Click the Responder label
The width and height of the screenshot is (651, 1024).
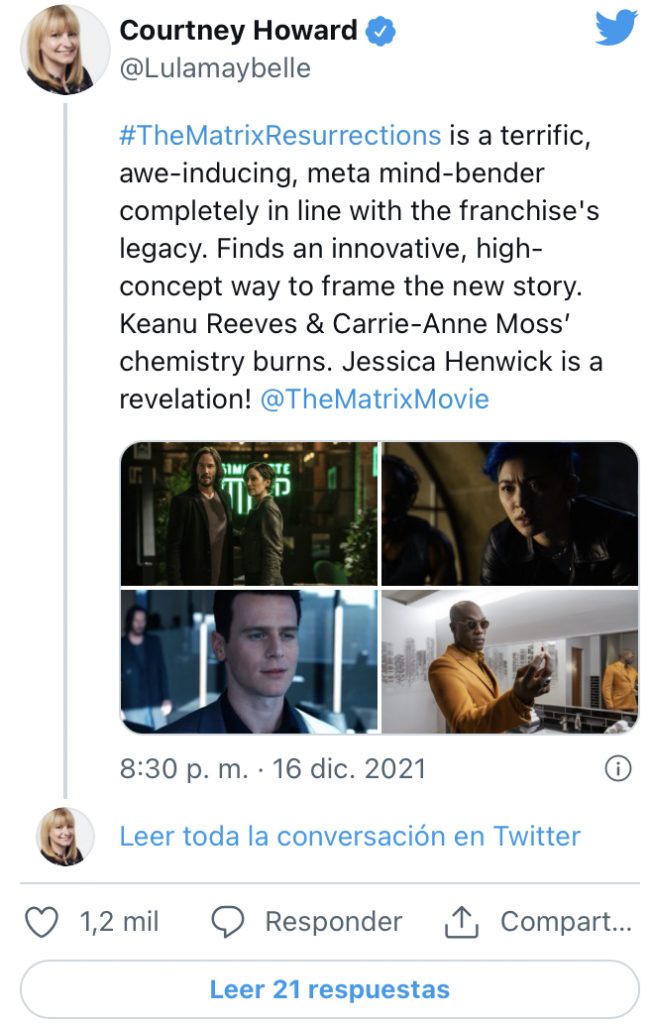point(334,921)
